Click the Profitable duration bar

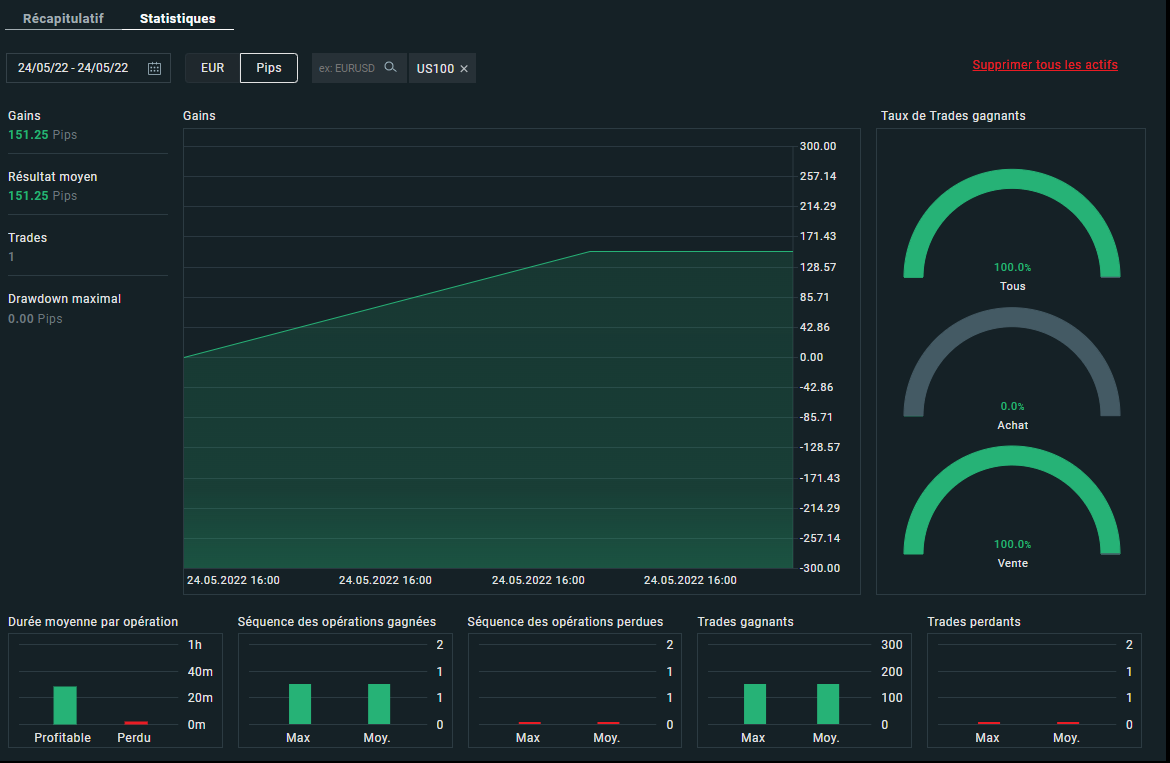pyautogui.click(x=65, y=705)
